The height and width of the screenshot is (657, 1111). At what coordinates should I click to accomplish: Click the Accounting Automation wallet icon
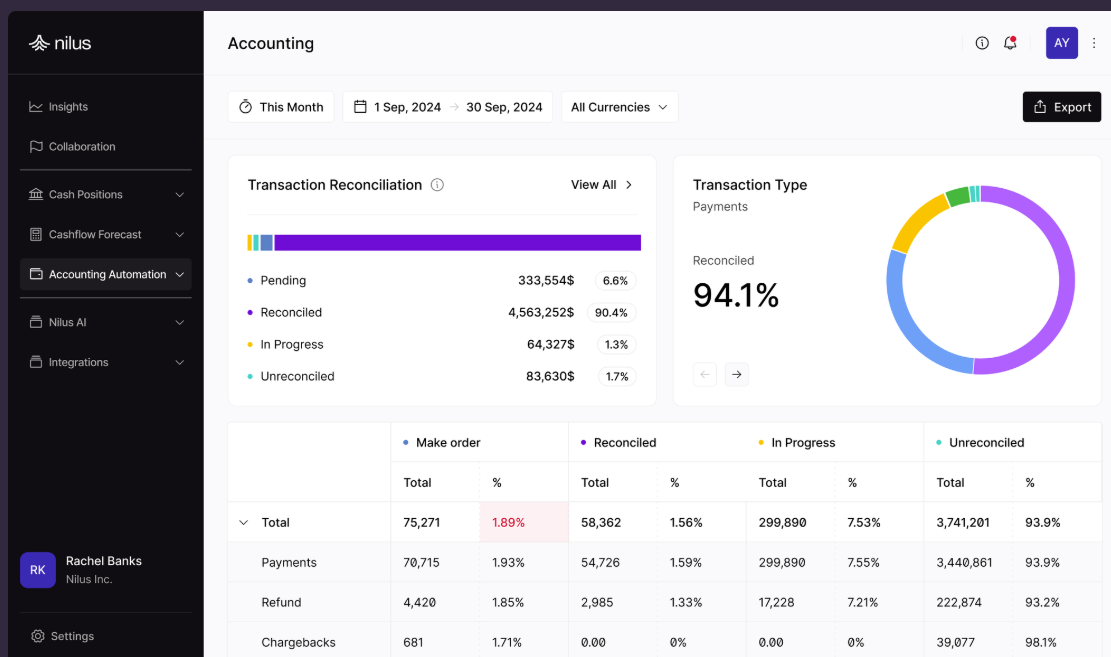[35, 274]
